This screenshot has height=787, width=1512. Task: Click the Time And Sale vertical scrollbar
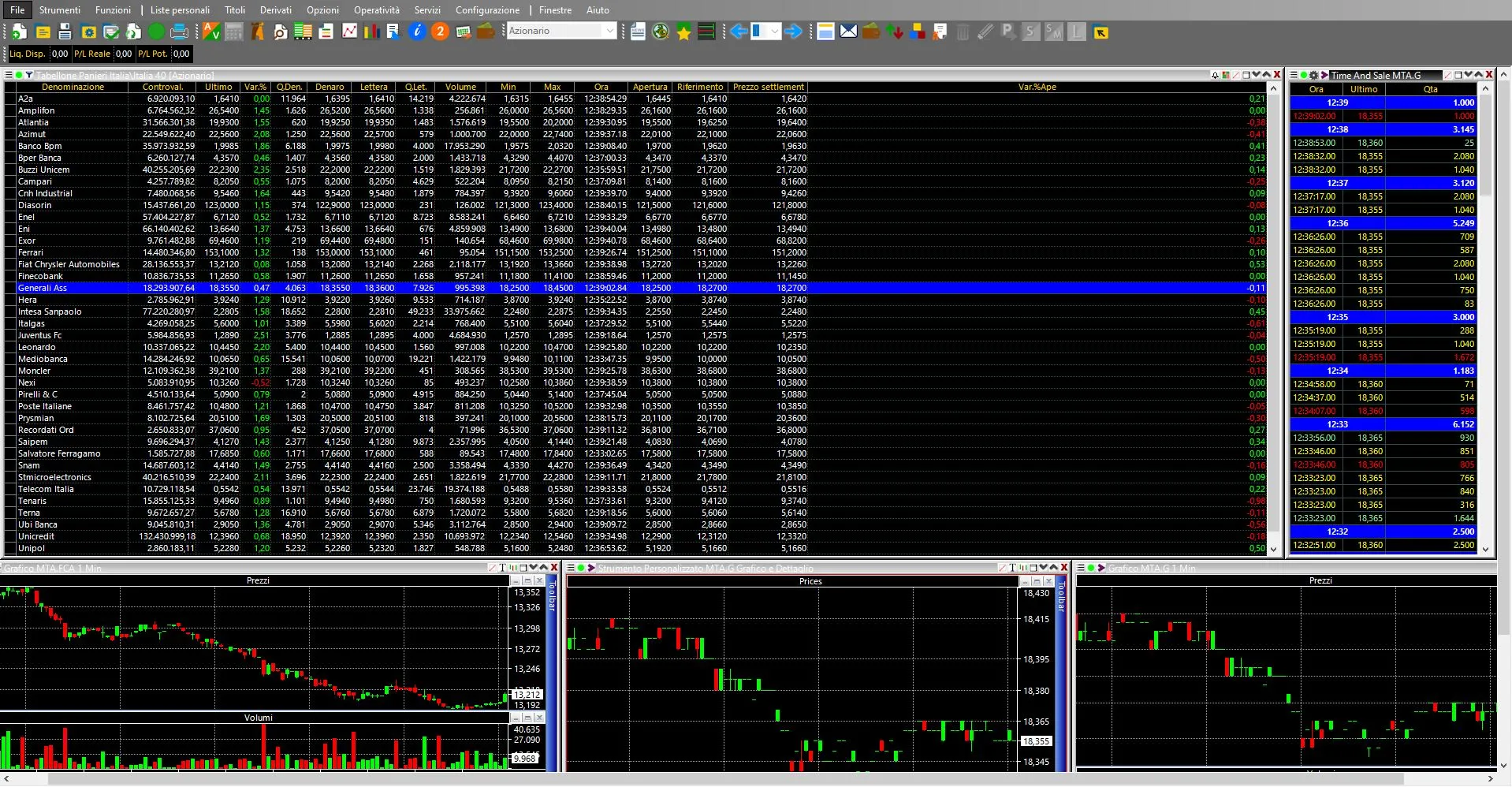1485,319
